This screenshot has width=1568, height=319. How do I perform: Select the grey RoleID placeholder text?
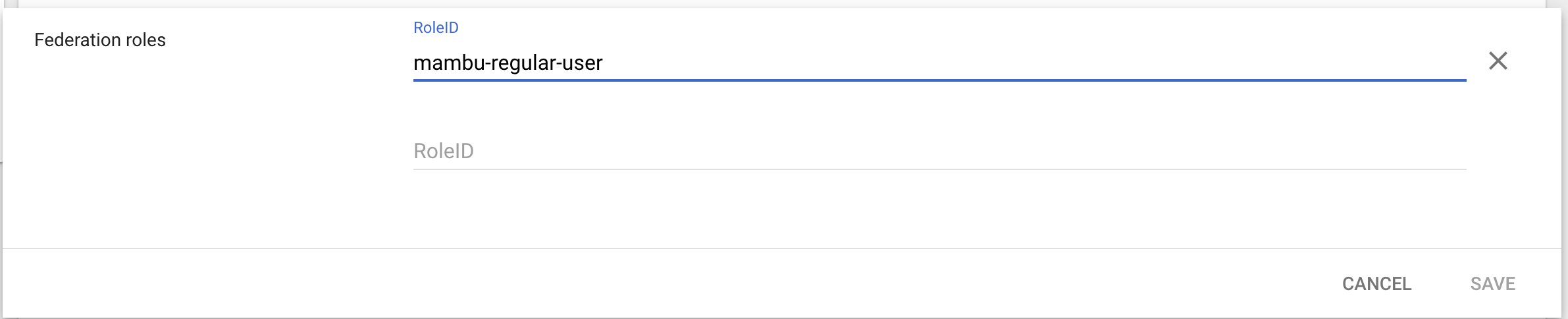coord(444,151)
